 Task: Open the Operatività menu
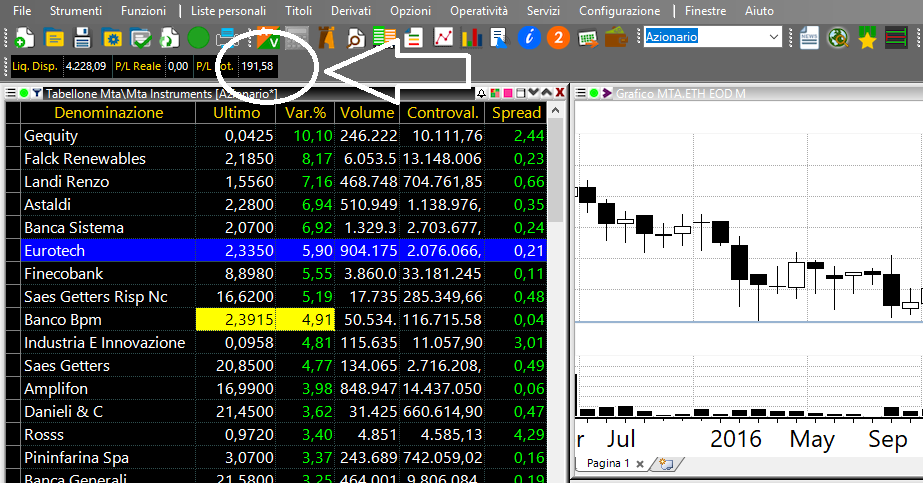tap(479, 11)
